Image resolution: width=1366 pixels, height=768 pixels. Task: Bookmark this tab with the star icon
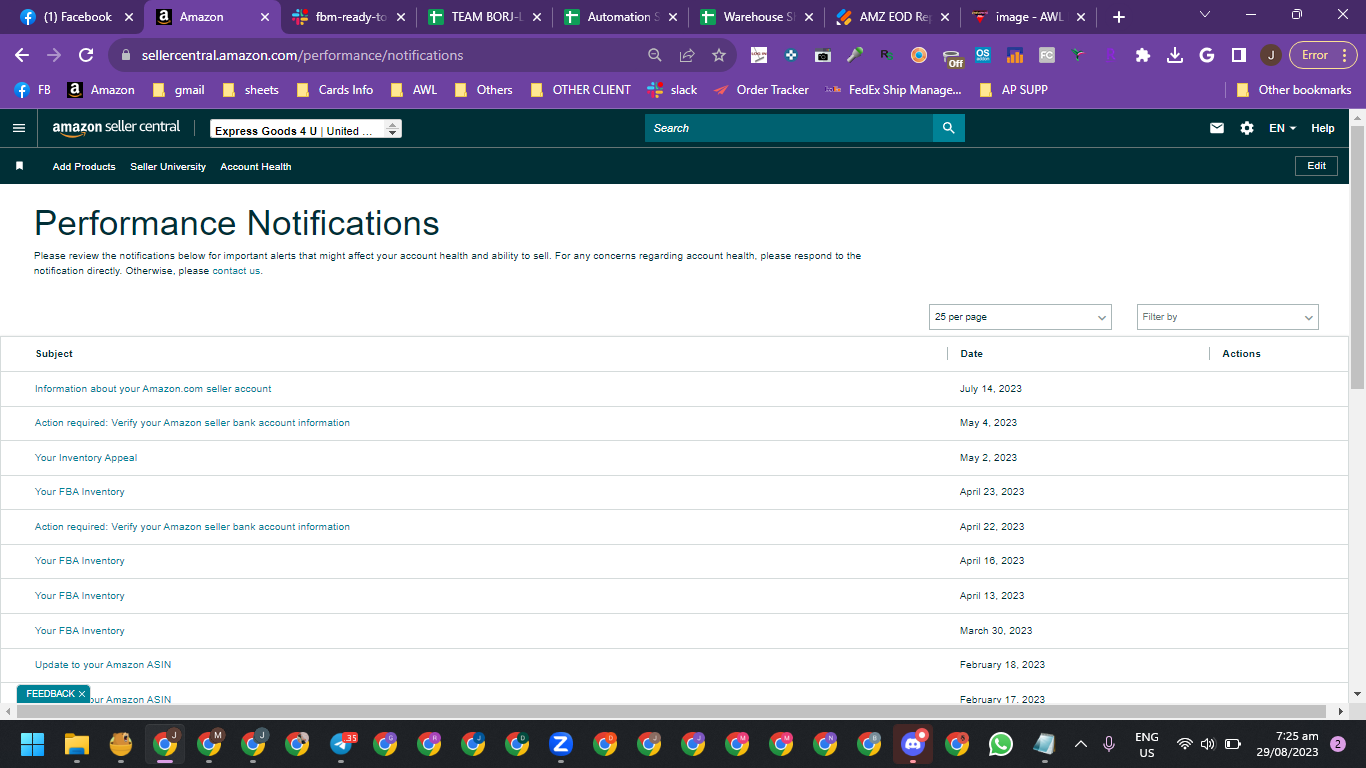point(719,55)
